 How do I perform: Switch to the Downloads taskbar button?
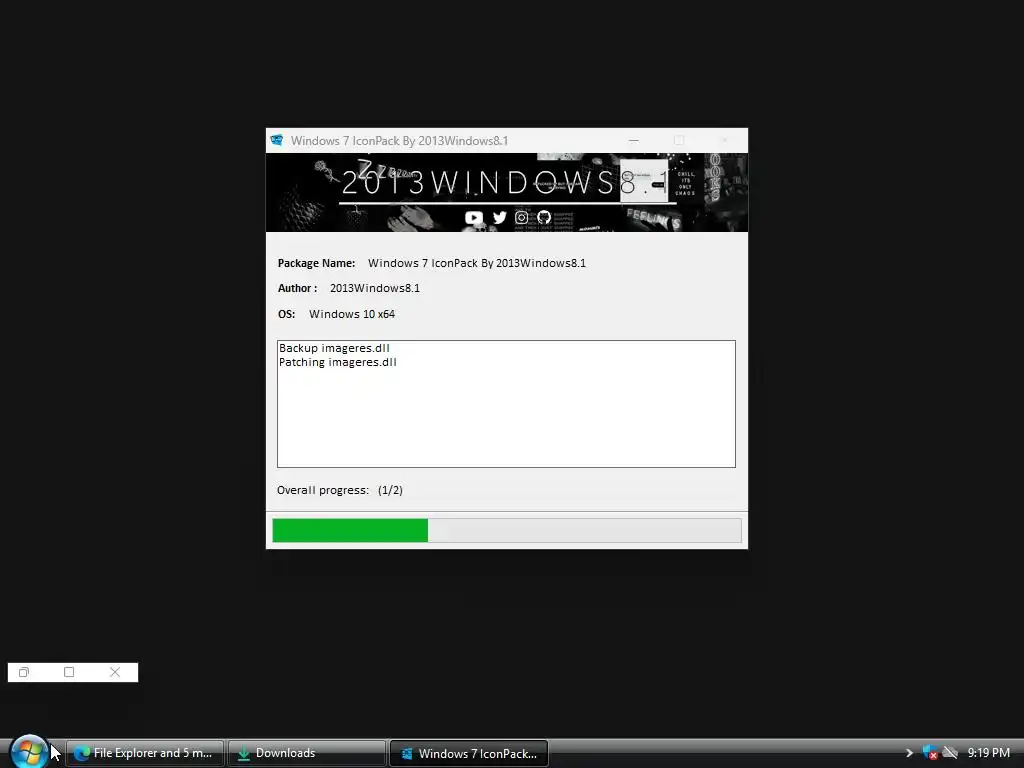(307, 753)
